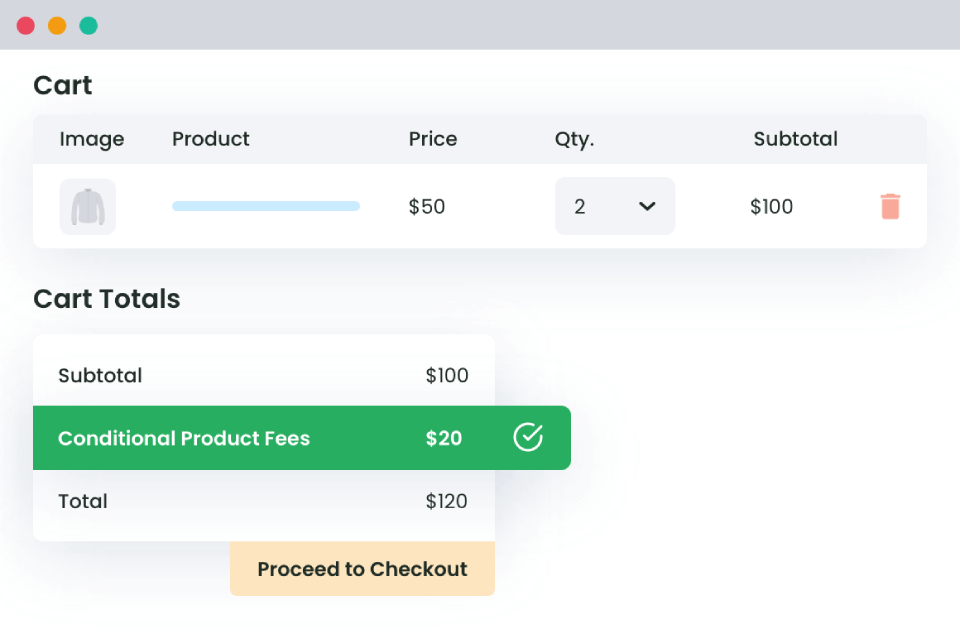
Task: Click Proceed to Checkout
Action: (362, 568)
